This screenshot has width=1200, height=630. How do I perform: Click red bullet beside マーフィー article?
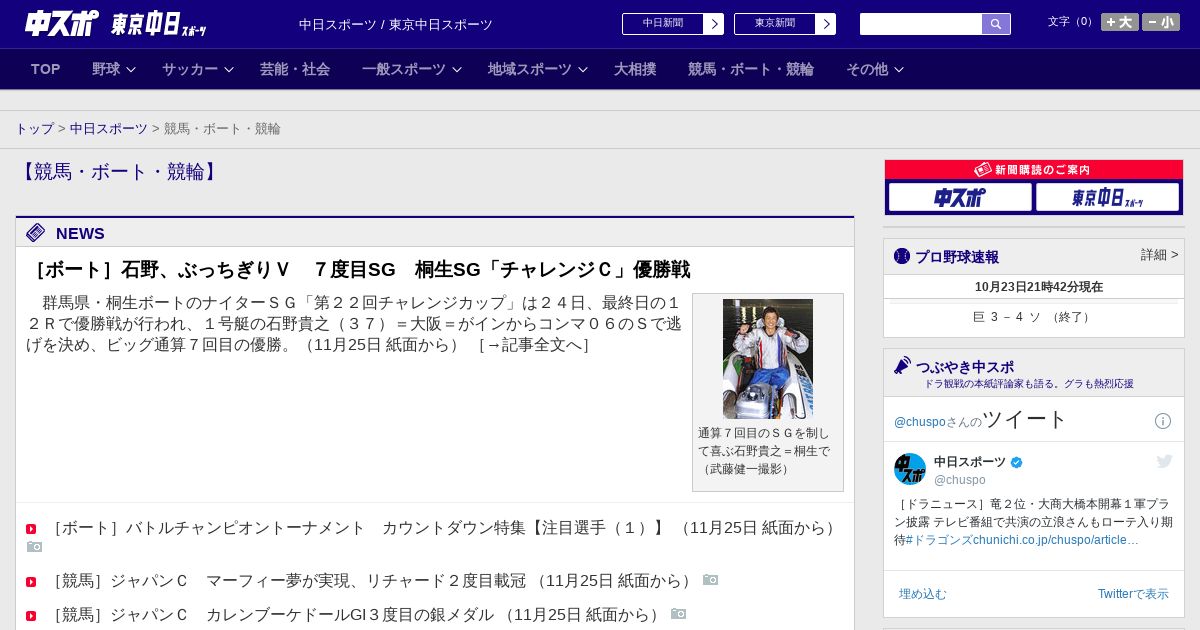[31, 582]
